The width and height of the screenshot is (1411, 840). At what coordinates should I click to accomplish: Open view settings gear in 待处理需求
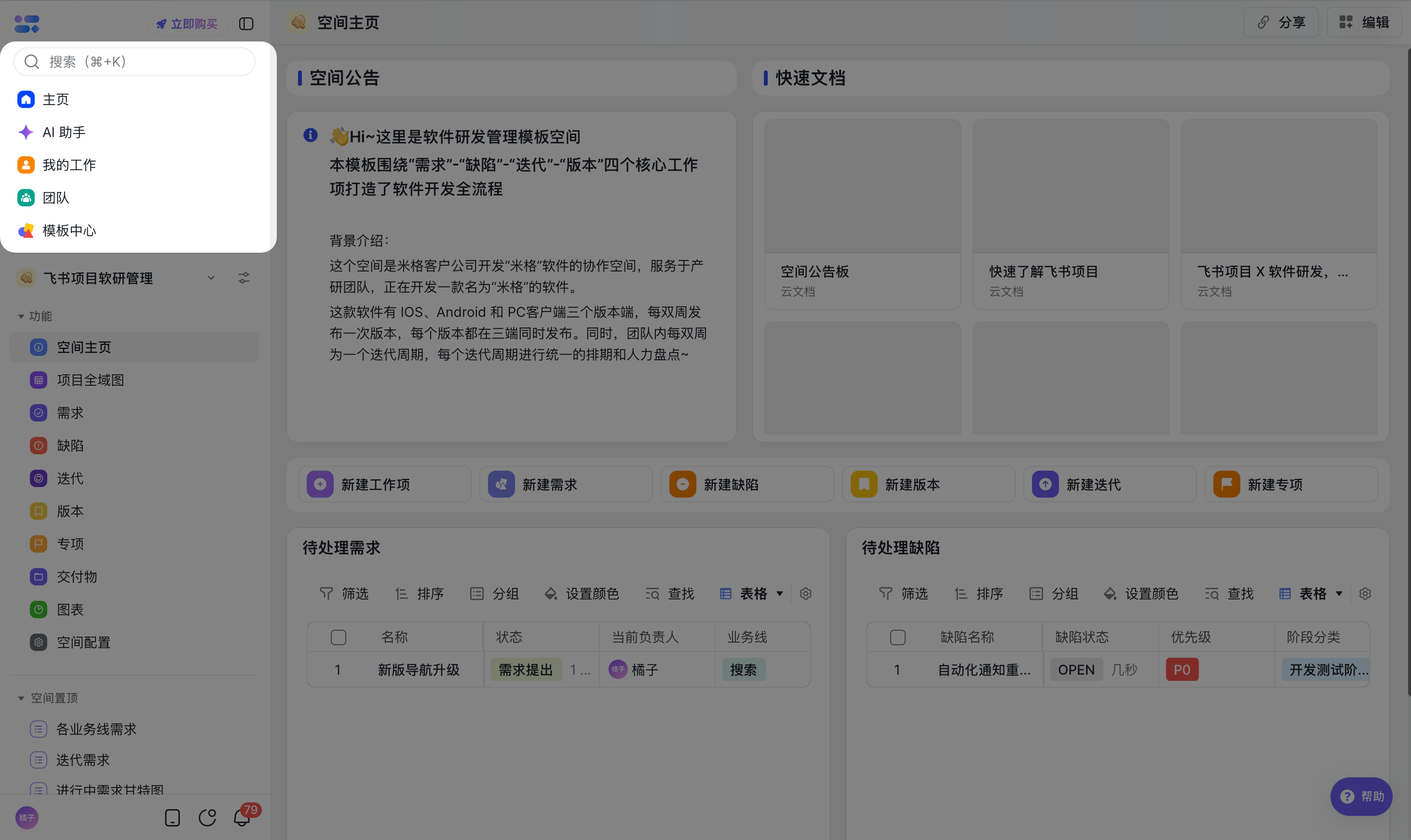point(806,594)
